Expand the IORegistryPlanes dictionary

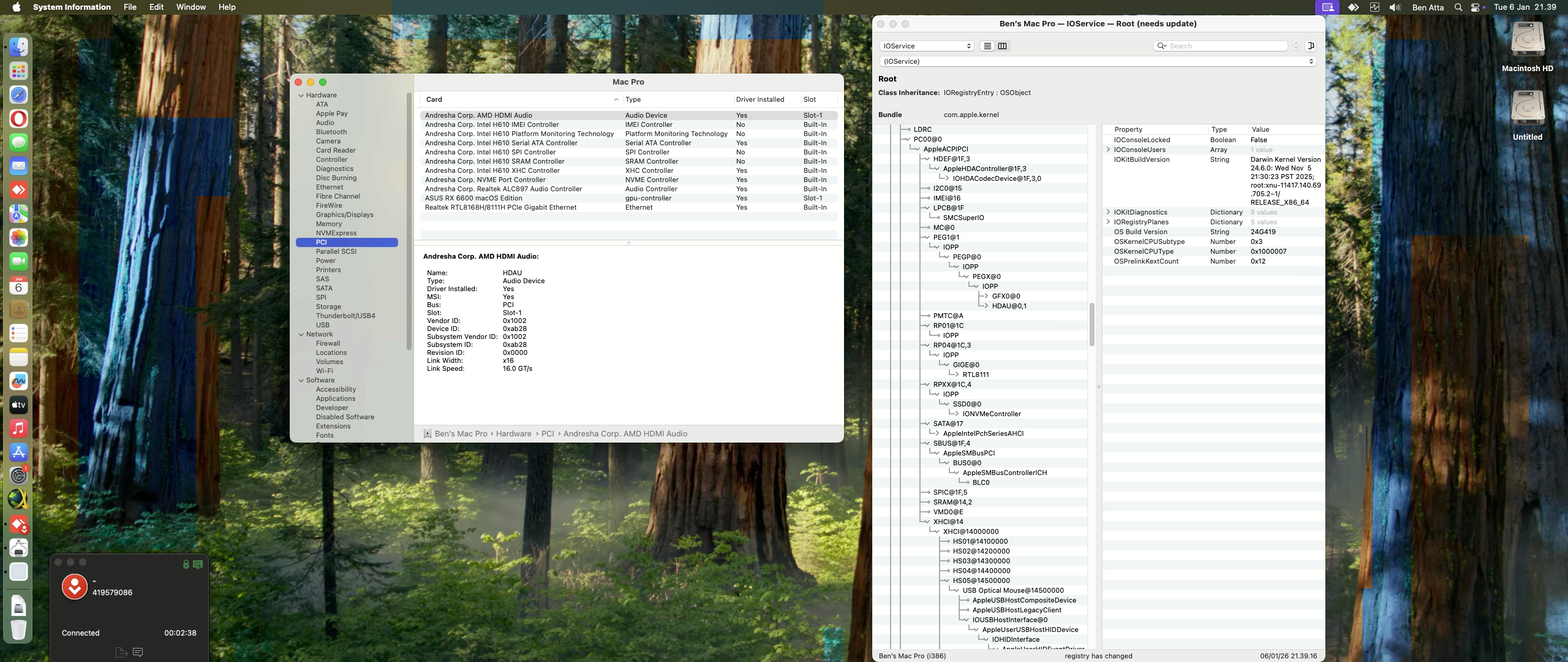coord(1108,222)
